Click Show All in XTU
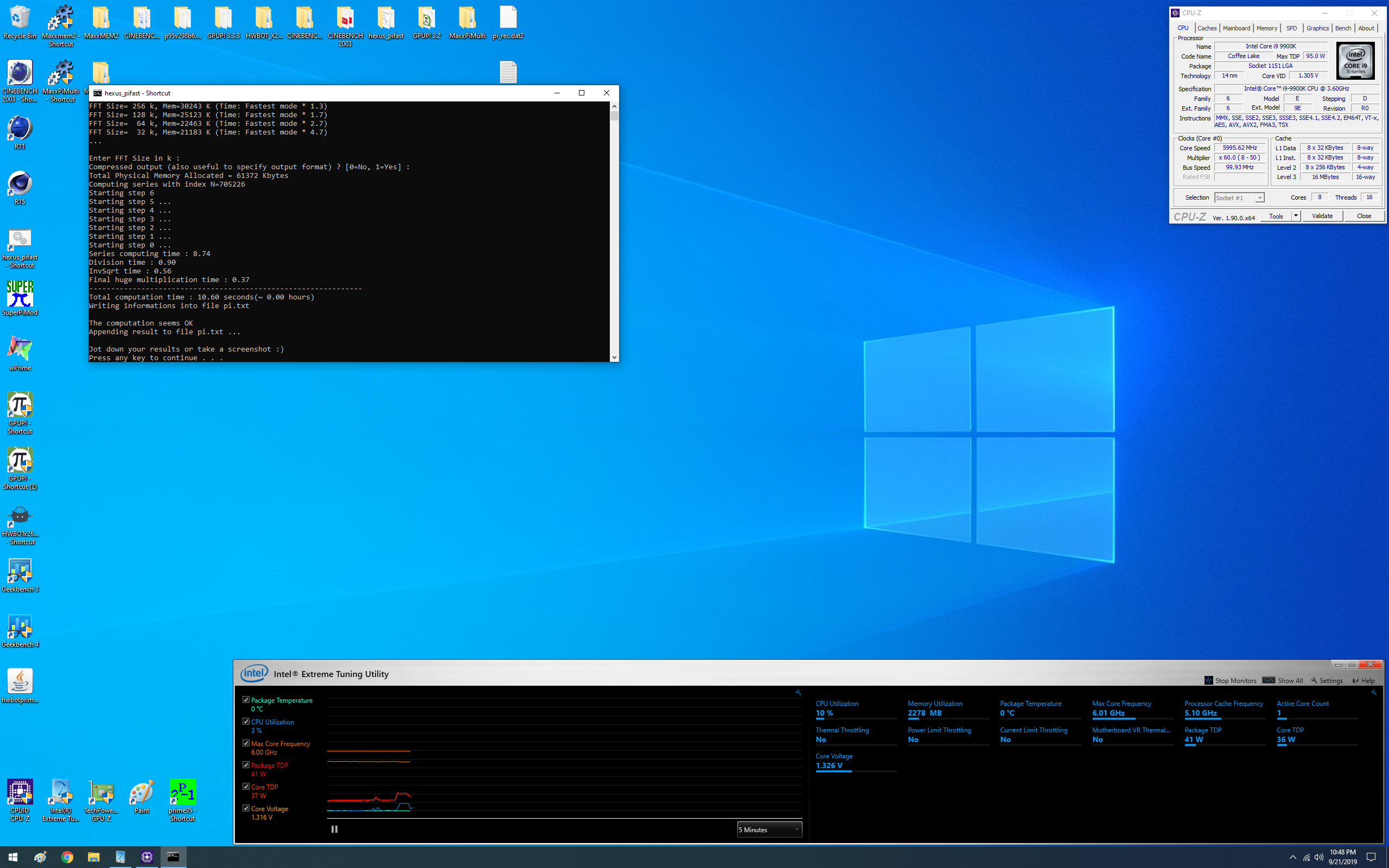1389x868 pixels. pyautogui.click(x=1283, y=680)
